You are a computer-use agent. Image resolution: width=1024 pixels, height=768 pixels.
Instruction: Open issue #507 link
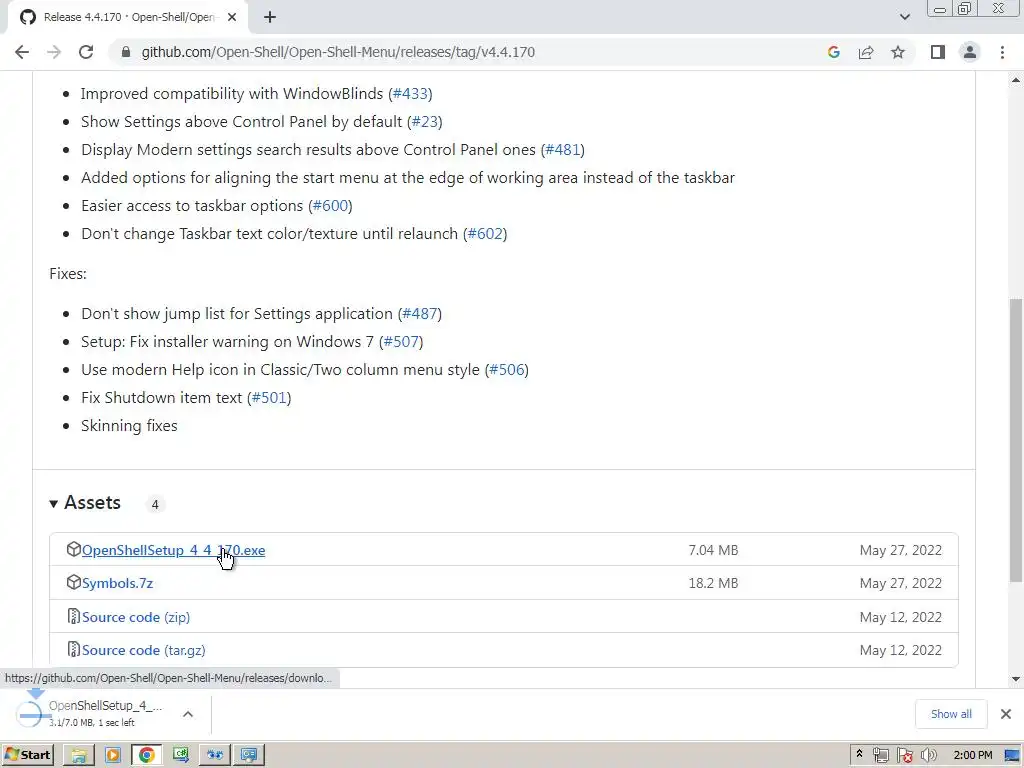[x=401, y=342]
